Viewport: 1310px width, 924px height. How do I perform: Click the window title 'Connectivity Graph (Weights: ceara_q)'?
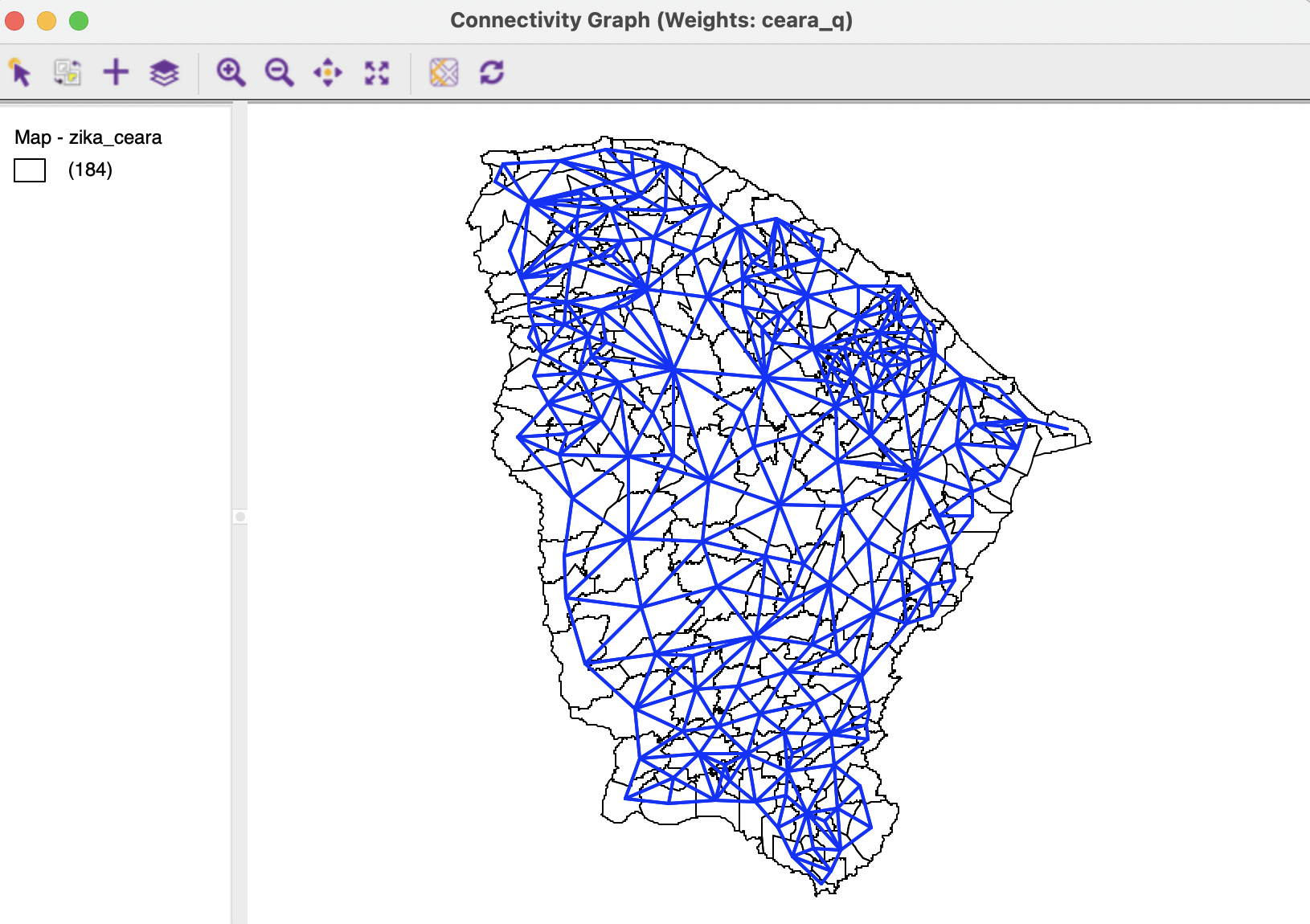tap(651, 20)
